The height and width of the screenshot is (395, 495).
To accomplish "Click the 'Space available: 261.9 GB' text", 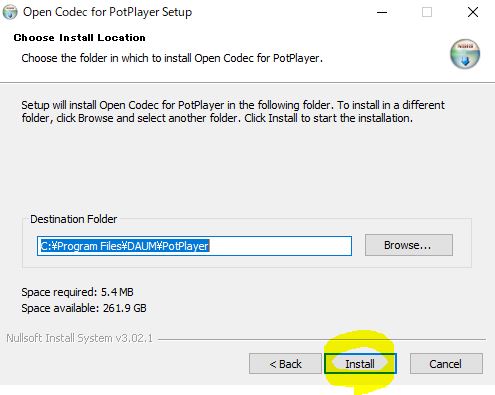I will tap(84, 308).
